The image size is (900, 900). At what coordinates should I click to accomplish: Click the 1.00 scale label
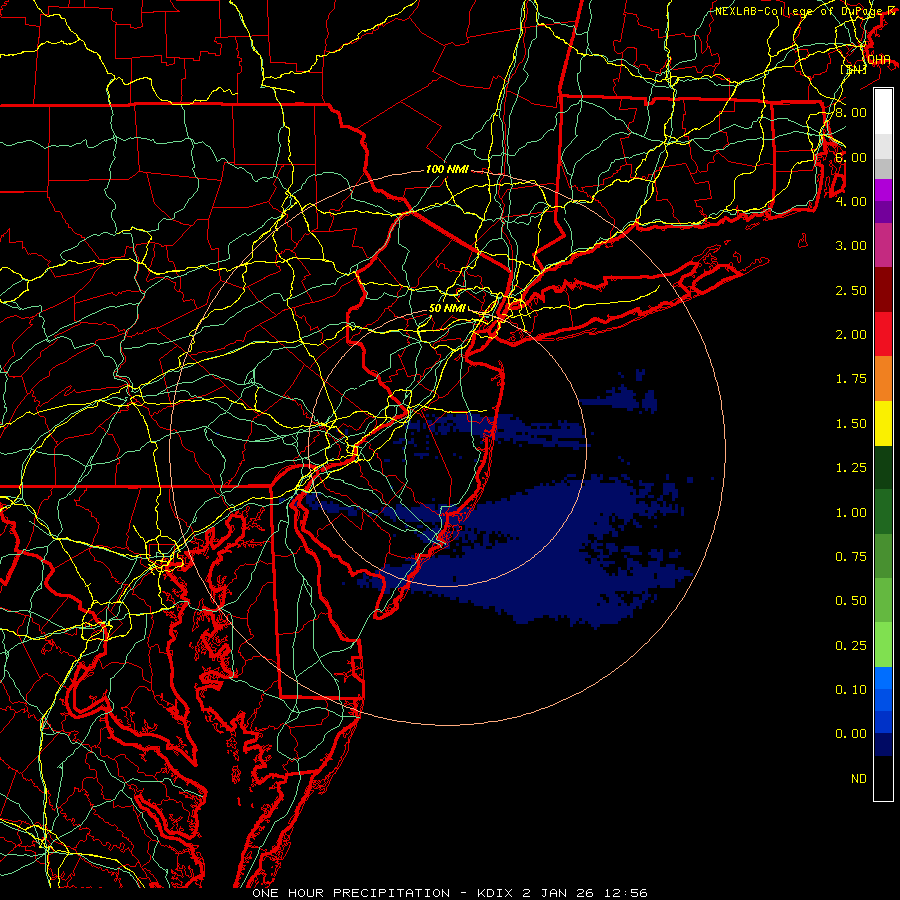coord(851,513)
